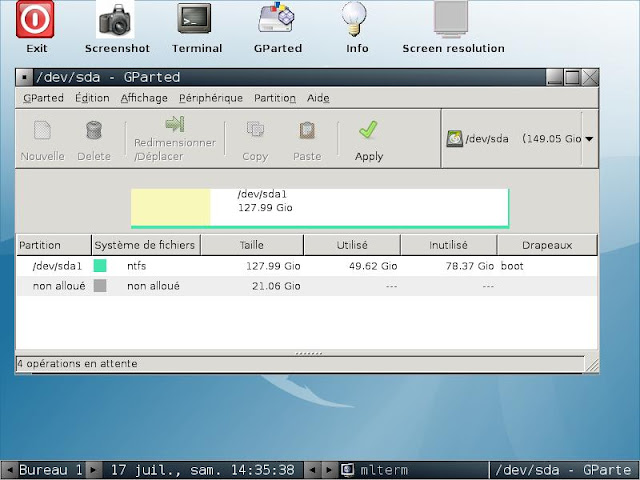Image resolution: width=640 pixels, height=480 pixels.
Task: Maximize the GParted window
Action: 572,77
